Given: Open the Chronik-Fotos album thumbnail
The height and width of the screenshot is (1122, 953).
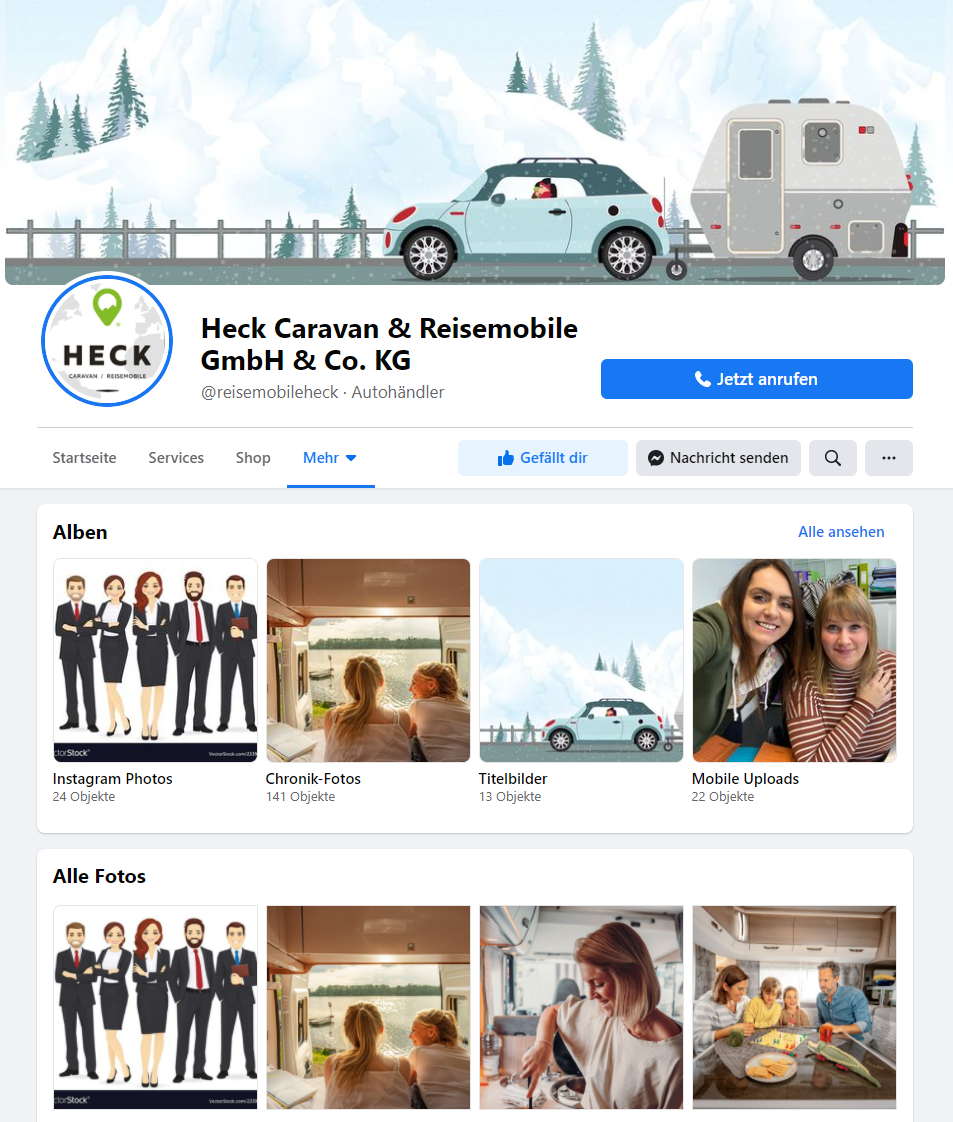Looking at the screenshot, I should 368,660.
